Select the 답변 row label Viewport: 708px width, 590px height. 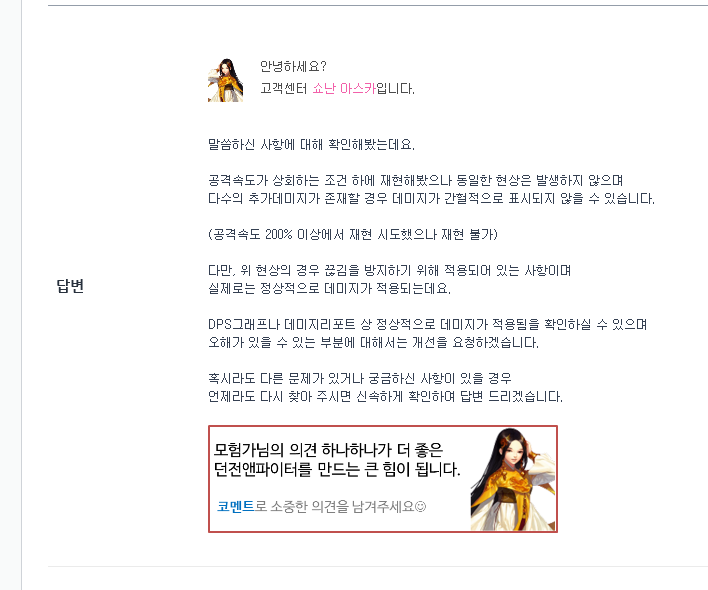pyautogui.click(x=70, y=286)
